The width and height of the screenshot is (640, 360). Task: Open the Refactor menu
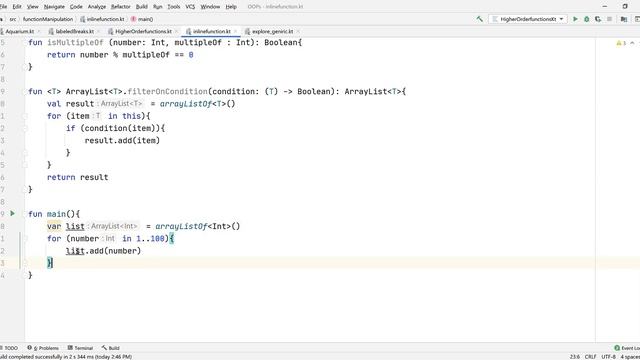coord(120,7)
